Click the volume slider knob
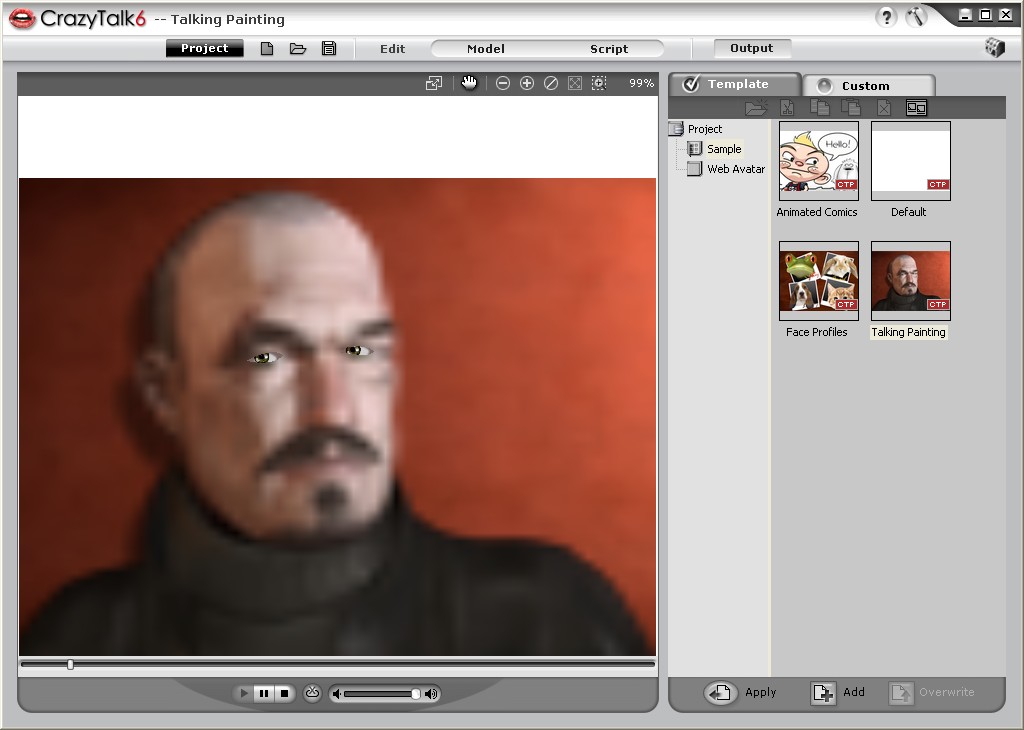 pyautogui.click(x=415, y=693)
